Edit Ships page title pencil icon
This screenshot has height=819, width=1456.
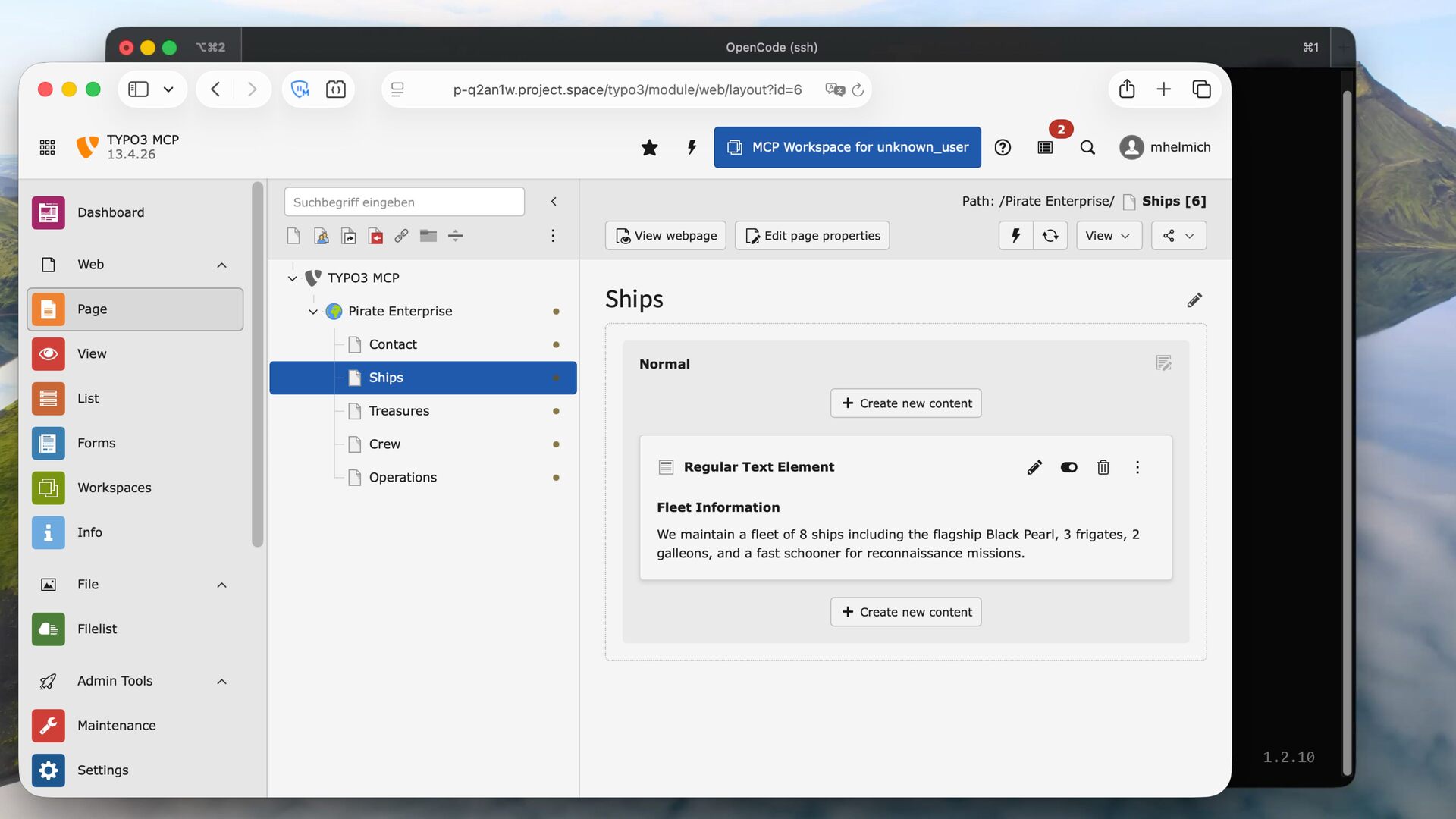[x=1194, y=300]
